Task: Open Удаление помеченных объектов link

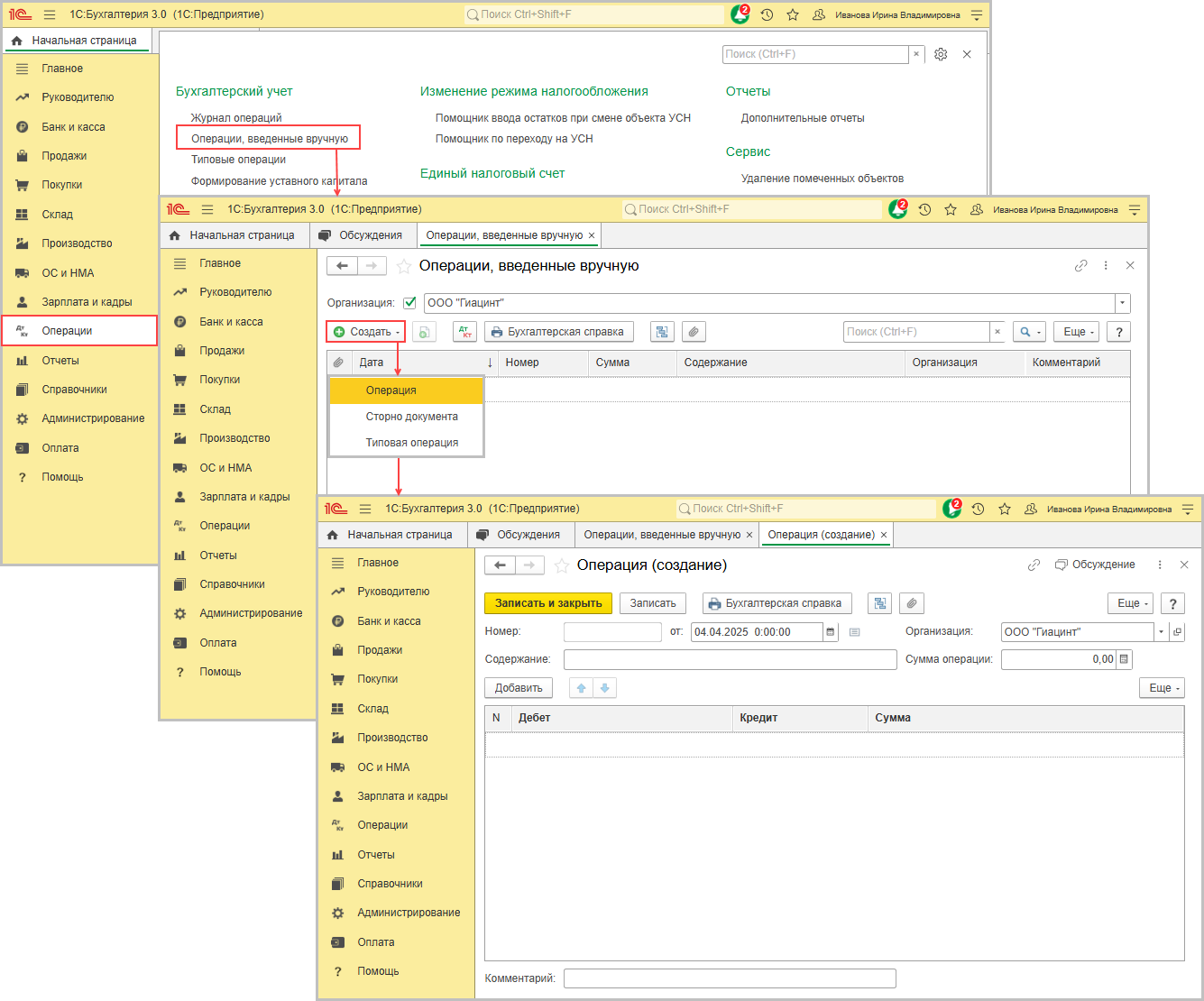Action: coord(823,179)
